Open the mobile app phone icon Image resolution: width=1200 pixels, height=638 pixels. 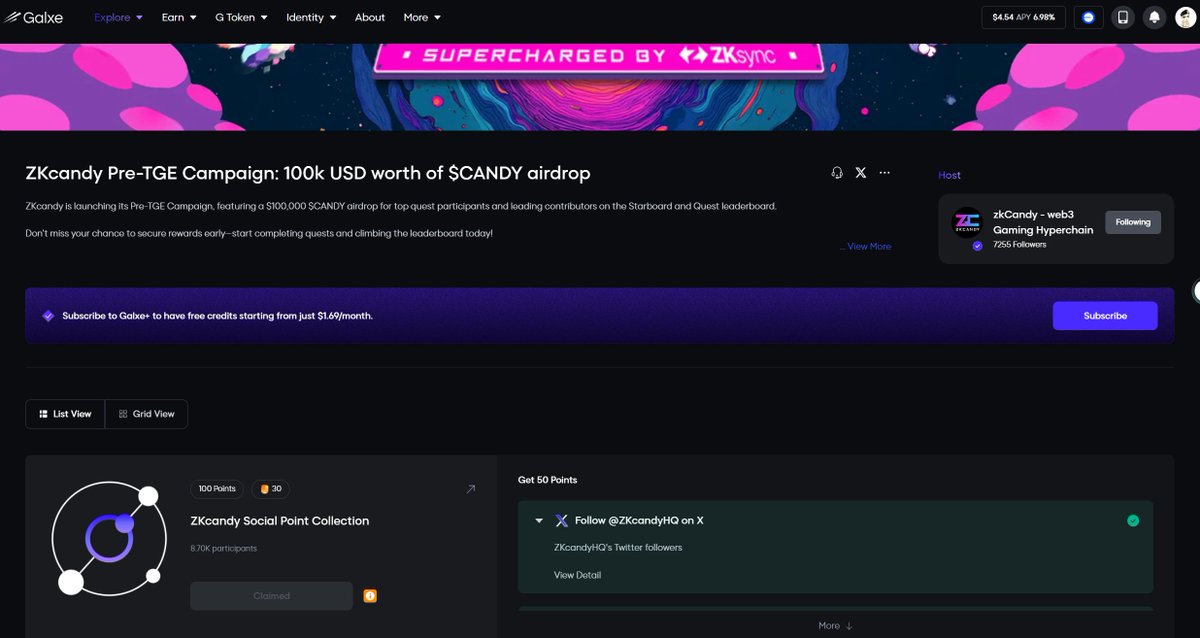1123,17
